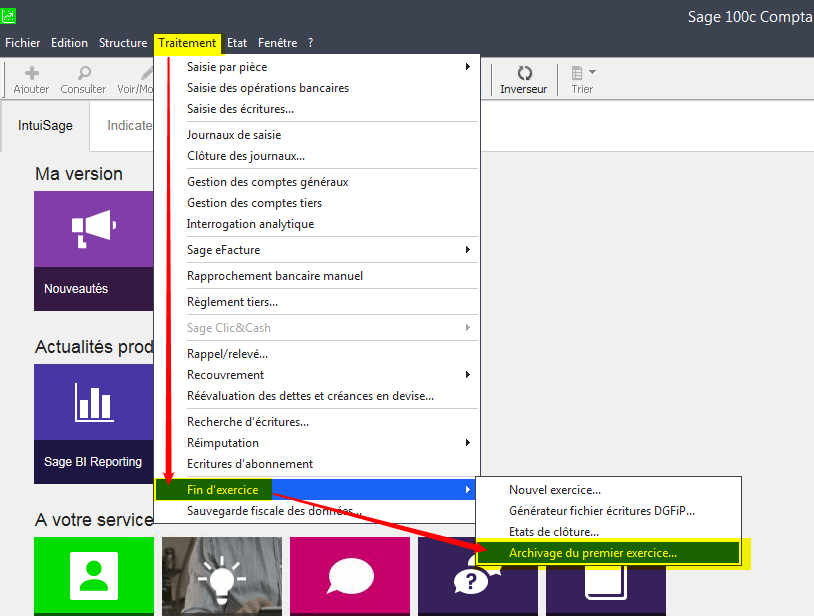Image resolution: width=814 pixels, height=616 pixels.
Task: Click the Ajouter plus icon in toolbar
Action: pos(31,74)
